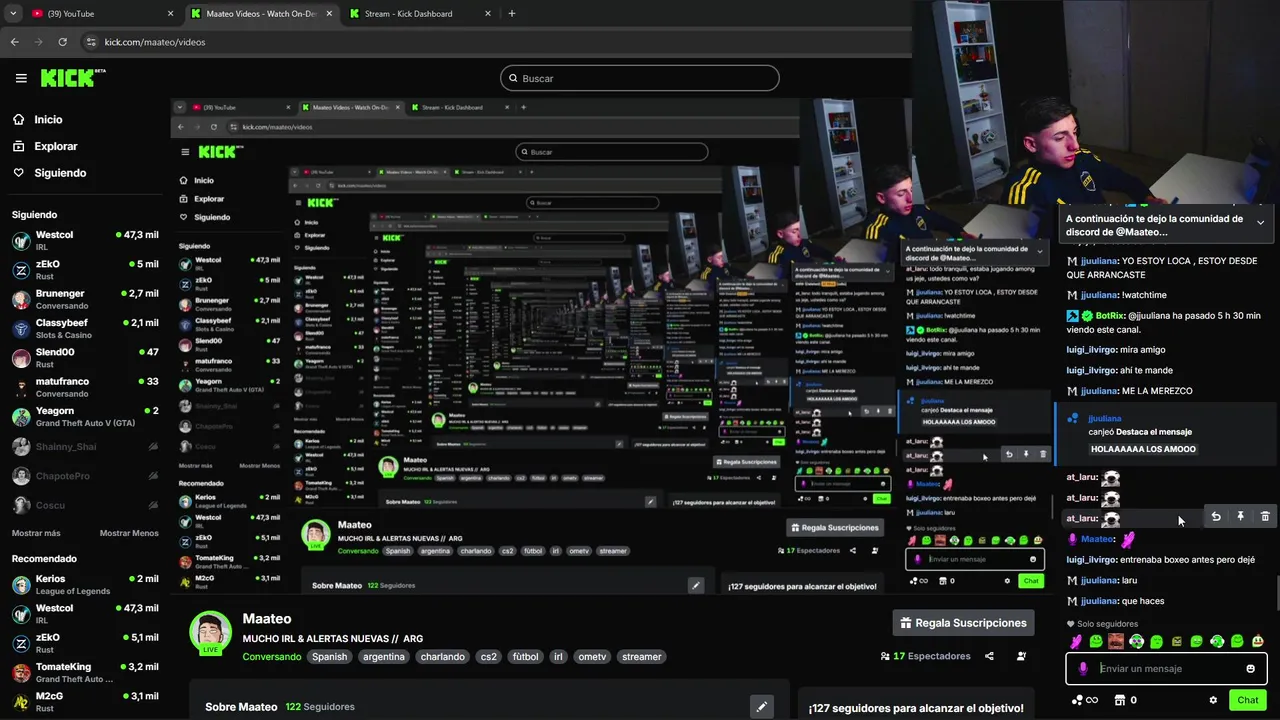Pin the hovered at_laru chat message
Viewport: 1280px width, 720px height.
(x=1240, y=517)
